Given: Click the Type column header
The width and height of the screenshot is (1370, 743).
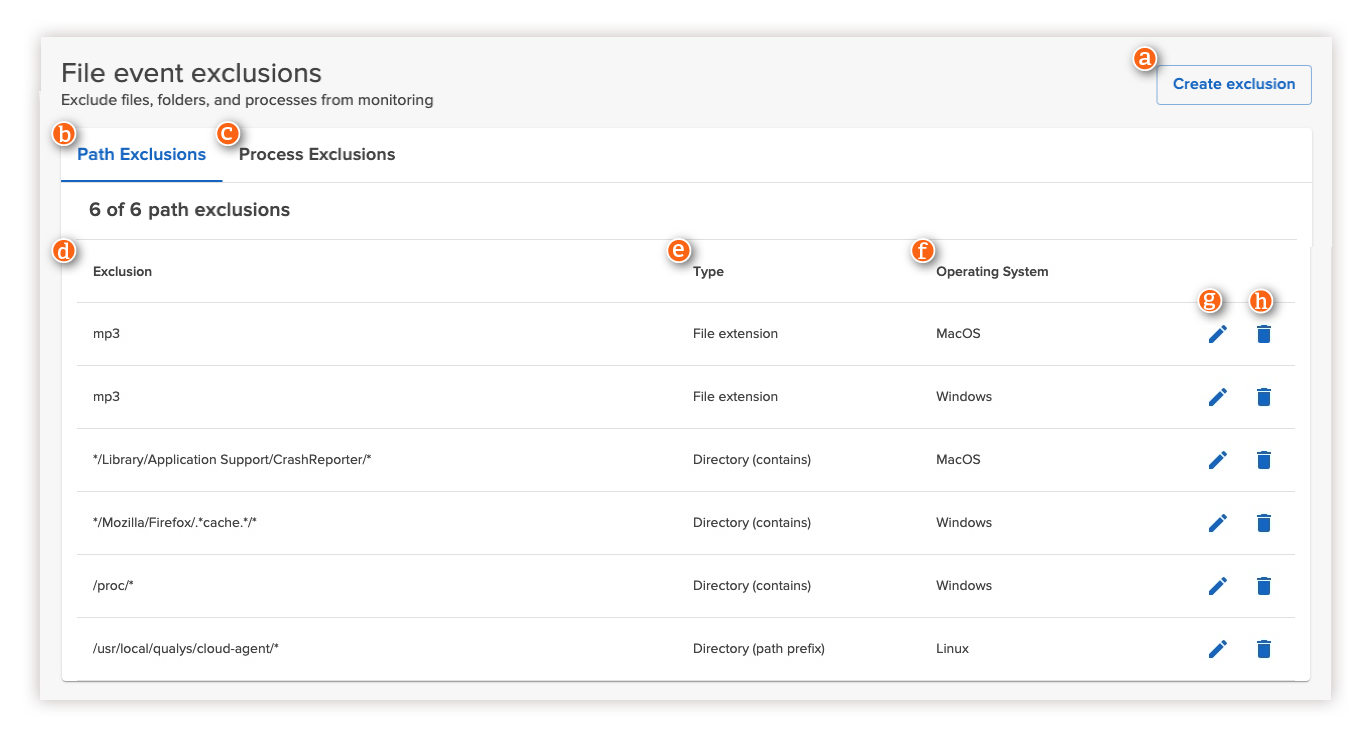Looking at the screenshot, I should 708,271.
